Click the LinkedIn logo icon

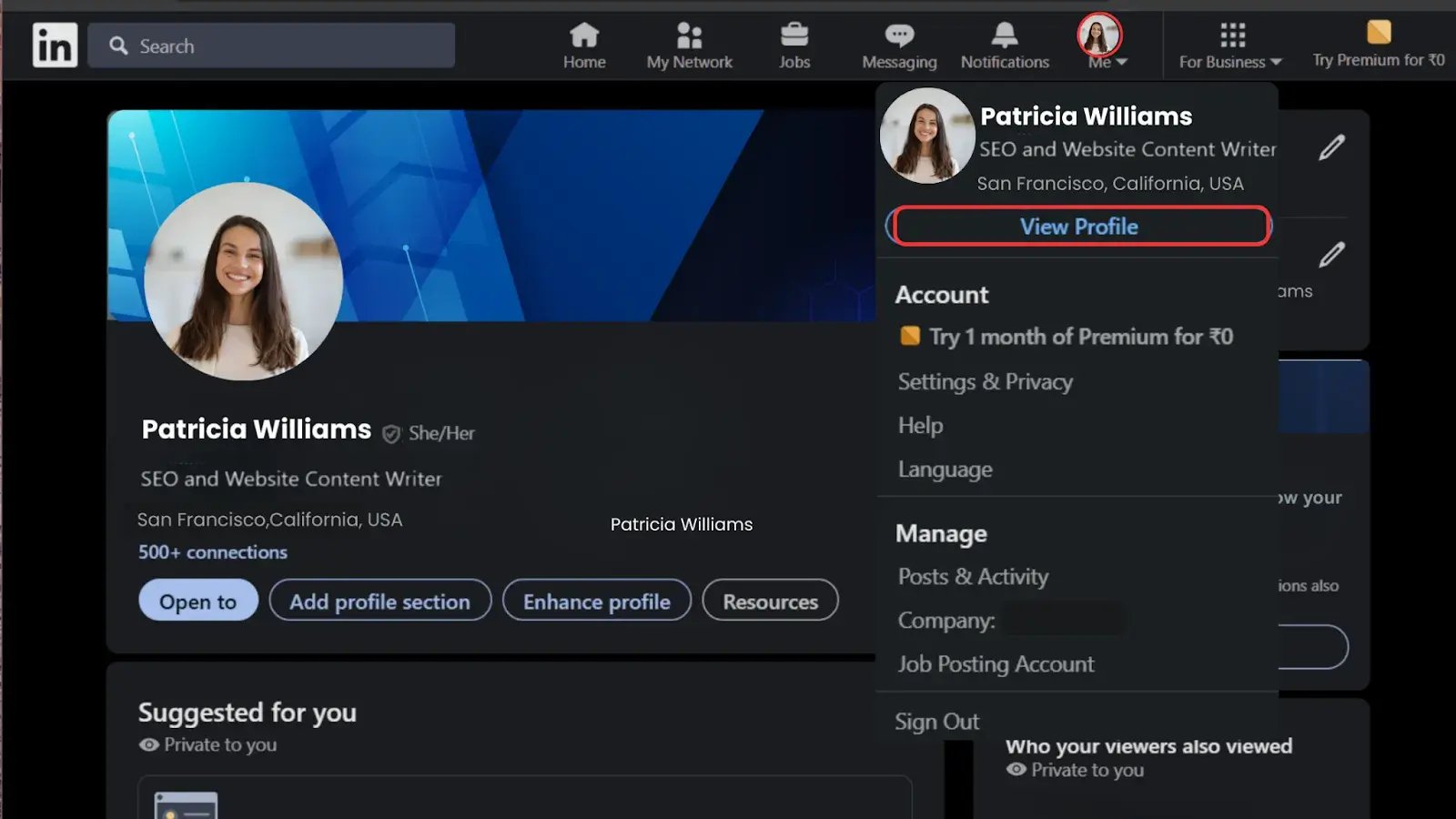point(55,45)
